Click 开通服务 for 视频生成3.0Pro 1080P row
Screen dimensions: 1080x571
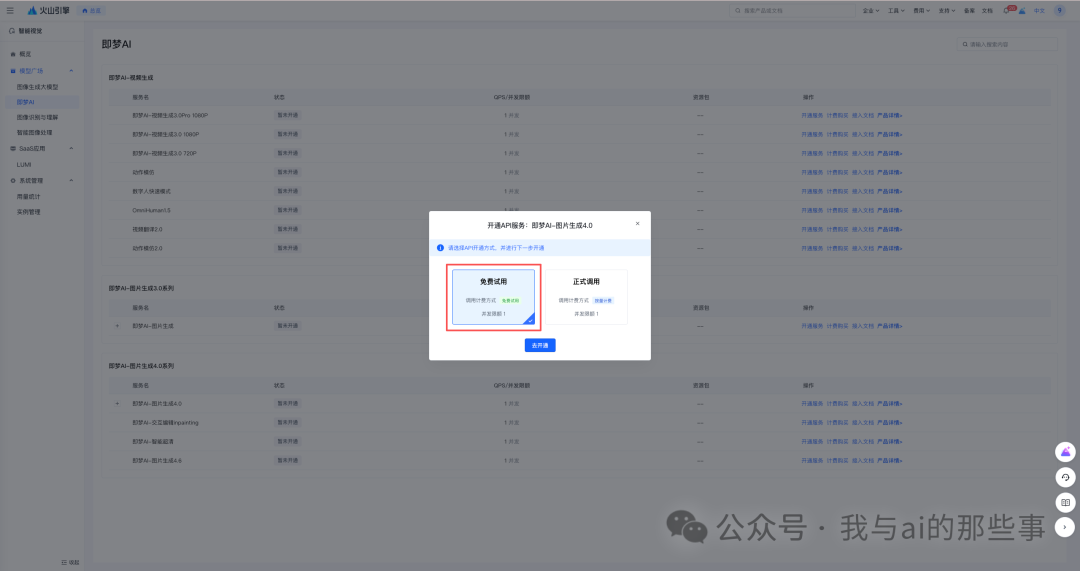pos(812,115)
